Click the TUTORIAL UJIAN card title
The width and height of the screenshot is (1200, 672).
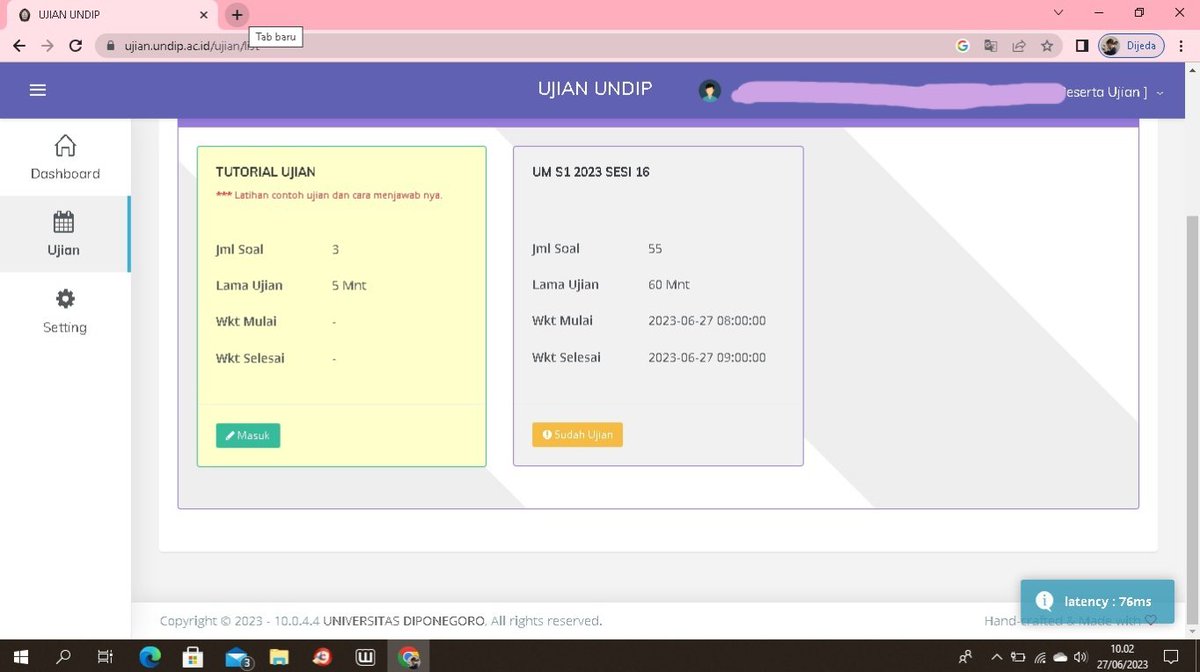tap(266, 172)
